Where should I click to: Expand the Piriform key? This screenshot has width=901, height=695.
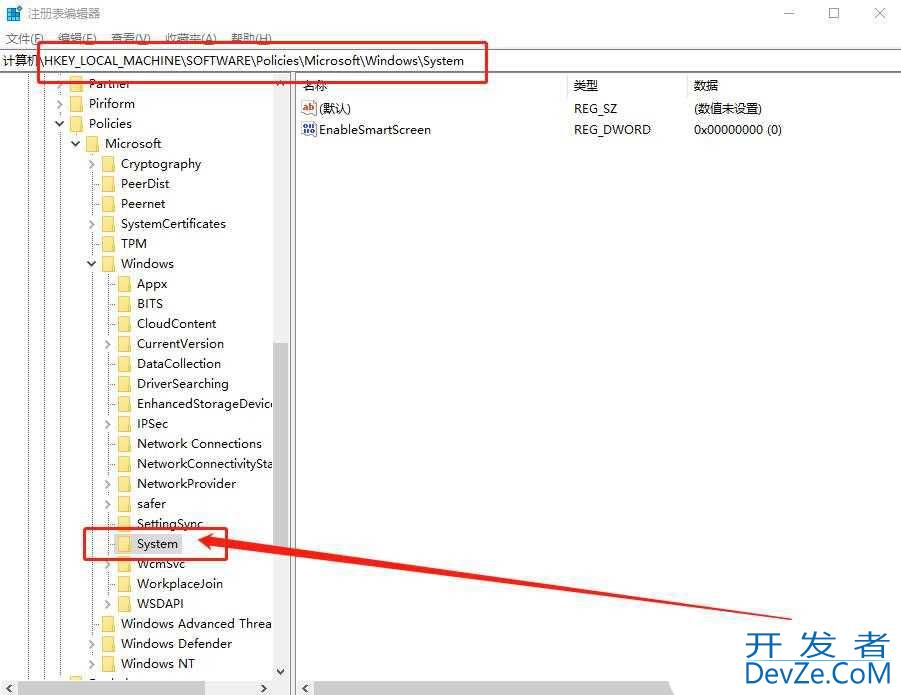click(x=60, y=105)
